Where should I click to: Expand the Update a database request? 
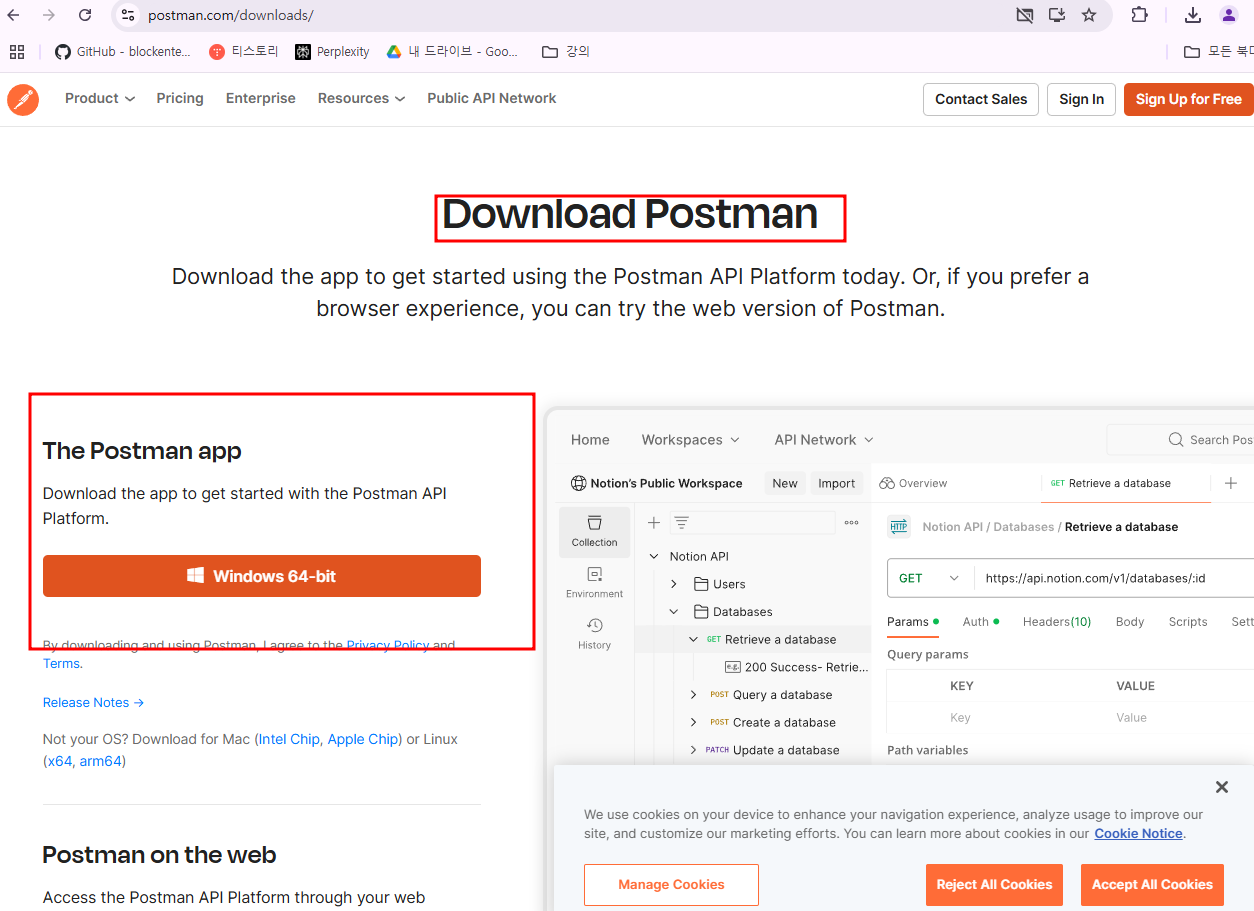point(693,750)
